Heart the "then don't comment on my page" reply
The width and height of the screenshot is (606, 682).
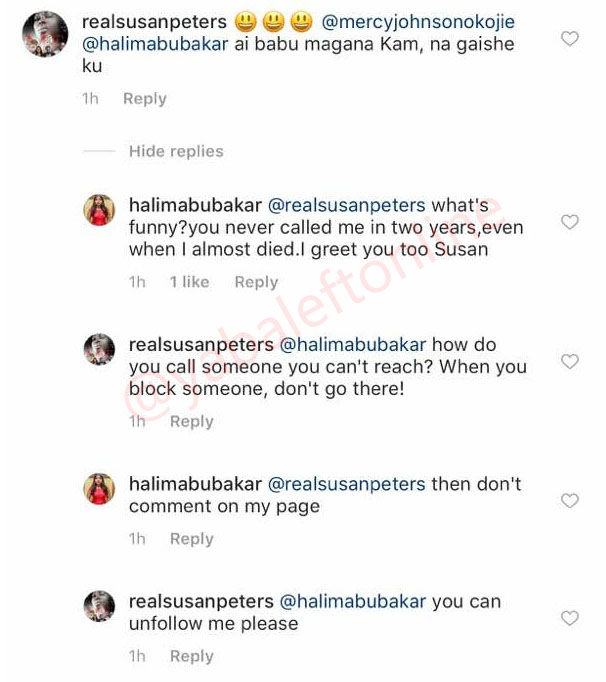pyautogui.click(x=570, y=500)
